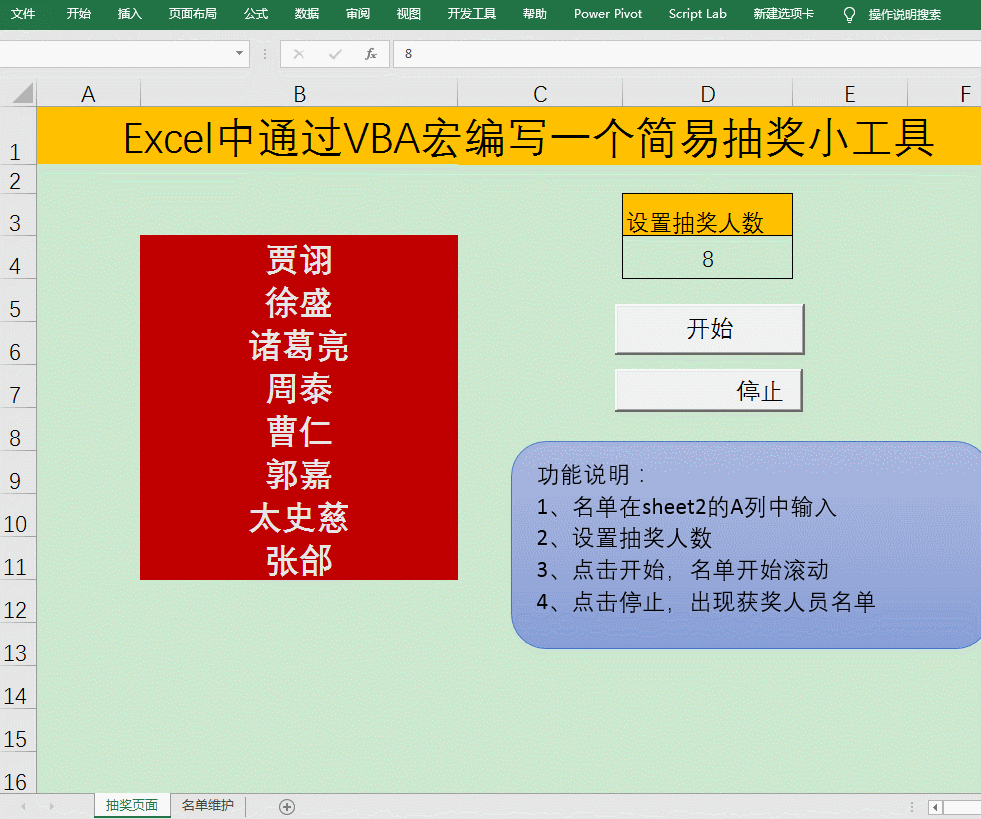981x819 pixels.
Task: Click the name 周泰
Action: coord(299,389)
